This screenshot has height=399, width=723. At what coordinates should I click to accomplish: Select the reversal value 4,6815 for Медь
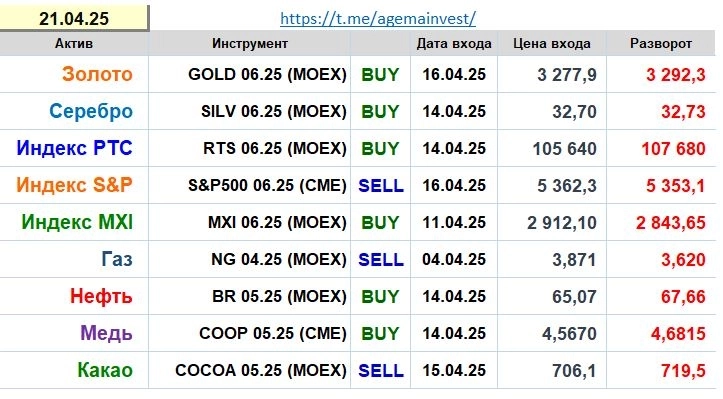coord(678,333)
